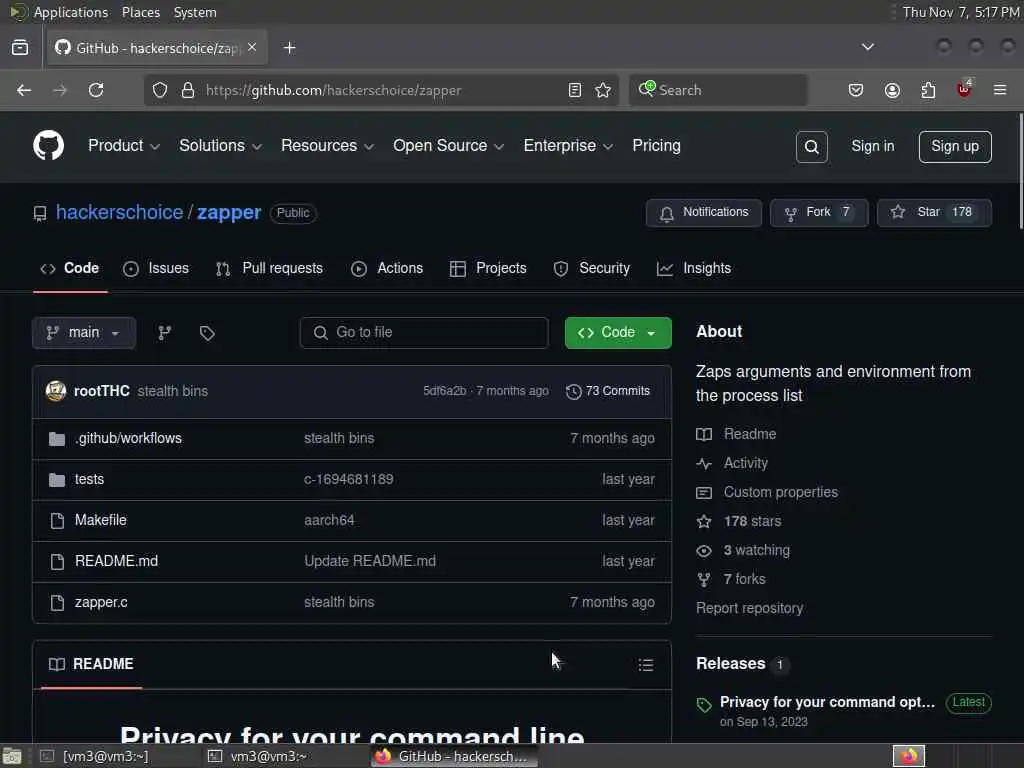Click the Firefox icon in the bottom panel tray
The height and width of the screenshot is (768, 1024).
coord(908,756)
